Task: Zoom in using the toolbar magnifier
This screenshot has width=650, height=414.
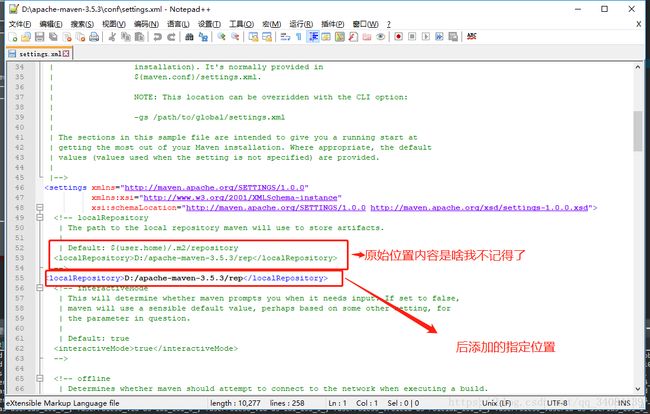Action: pos(221,37)
